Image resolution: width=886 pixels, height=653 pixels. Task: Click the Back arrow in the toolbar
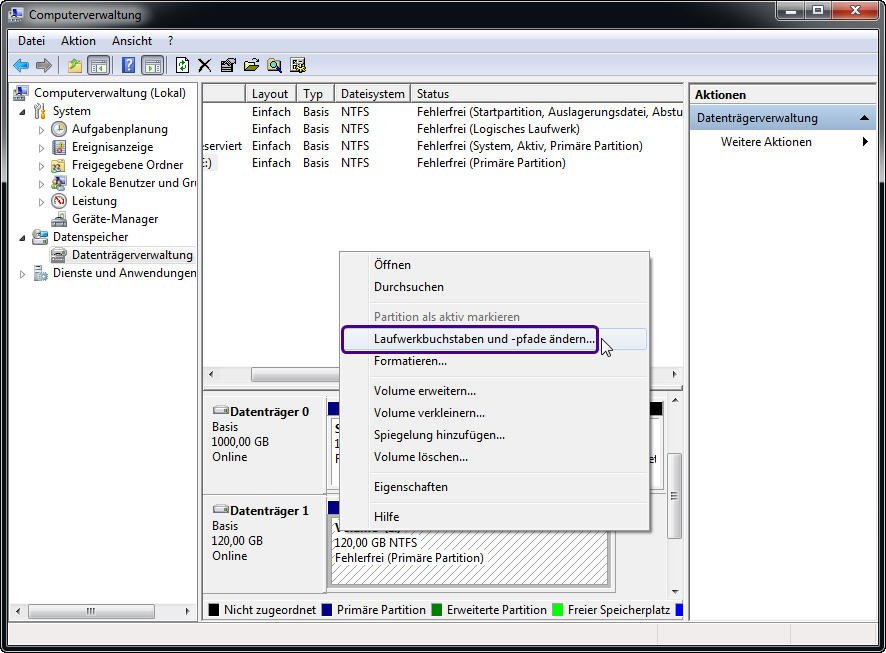[x=21, y=66]
